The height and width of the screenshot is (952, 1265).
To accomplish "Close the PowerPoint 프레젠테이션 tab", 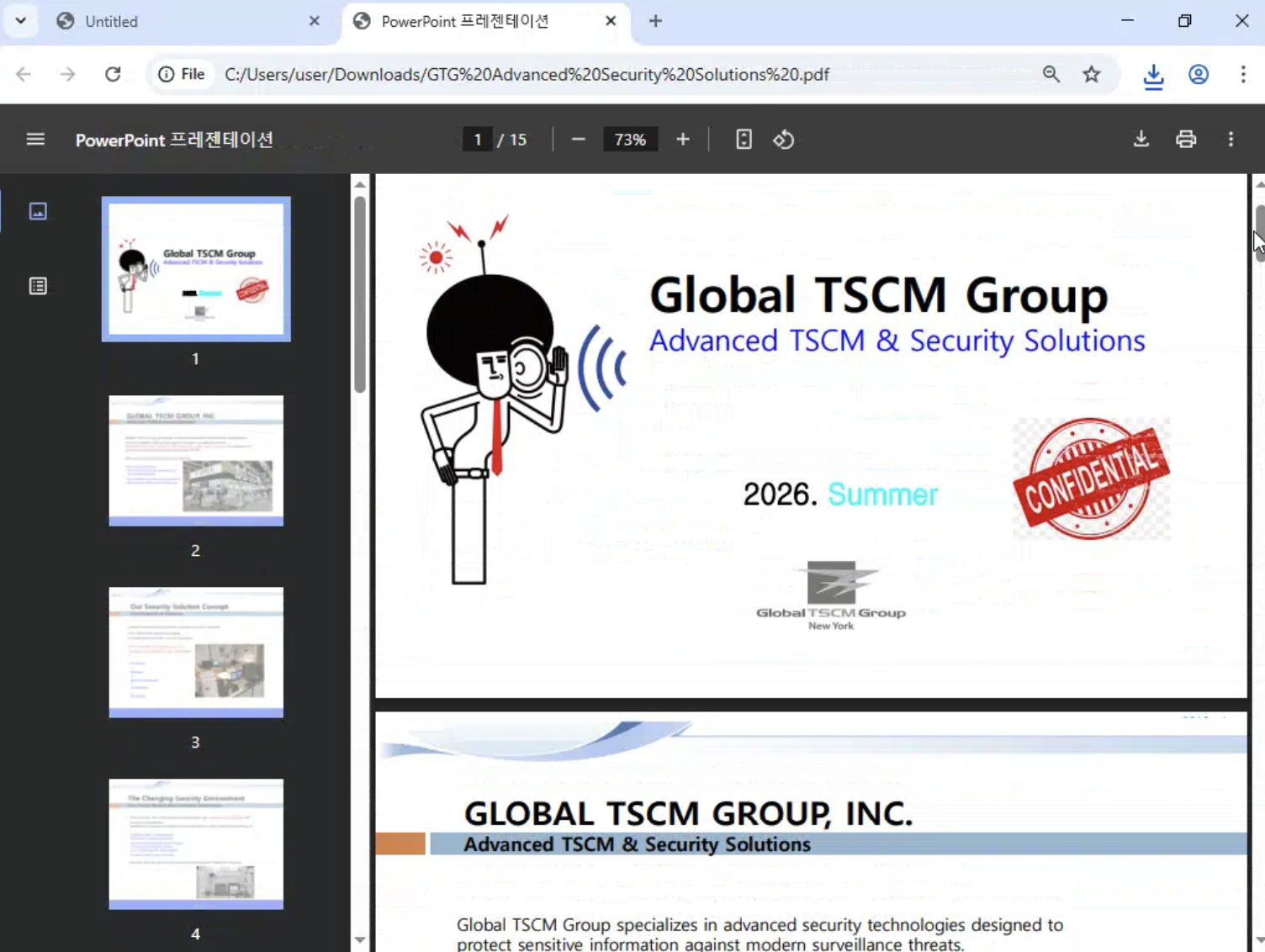I will click(611, 21).
